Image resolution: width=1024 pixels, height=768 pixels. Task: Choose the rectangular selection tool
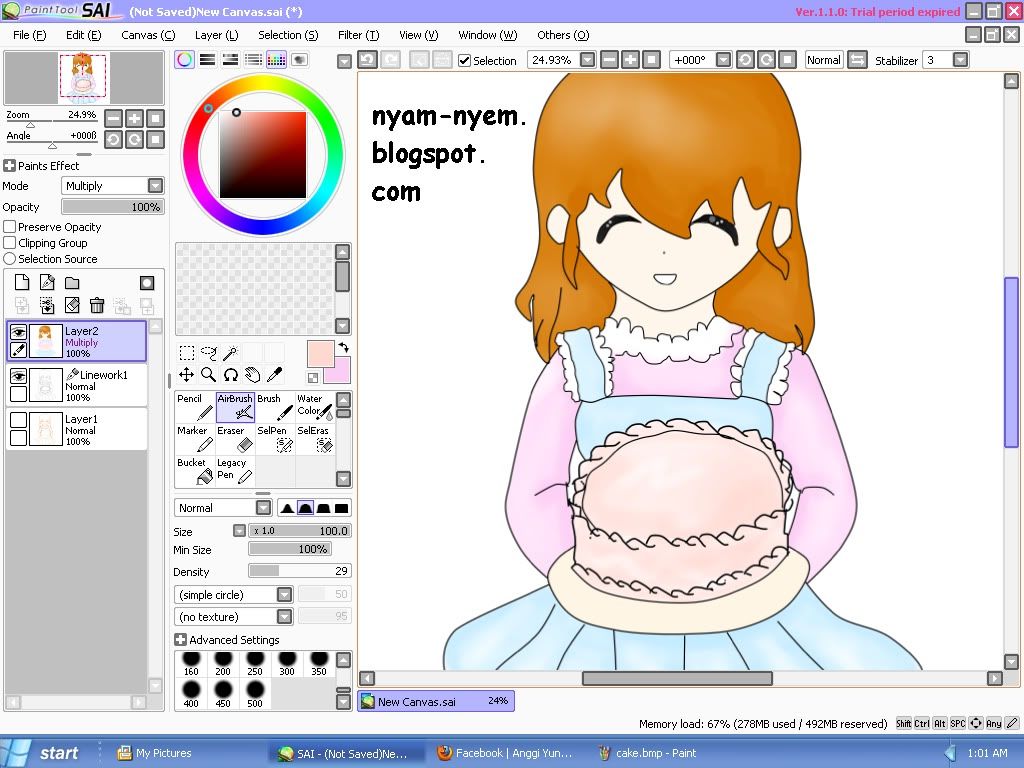click(187, 353)
